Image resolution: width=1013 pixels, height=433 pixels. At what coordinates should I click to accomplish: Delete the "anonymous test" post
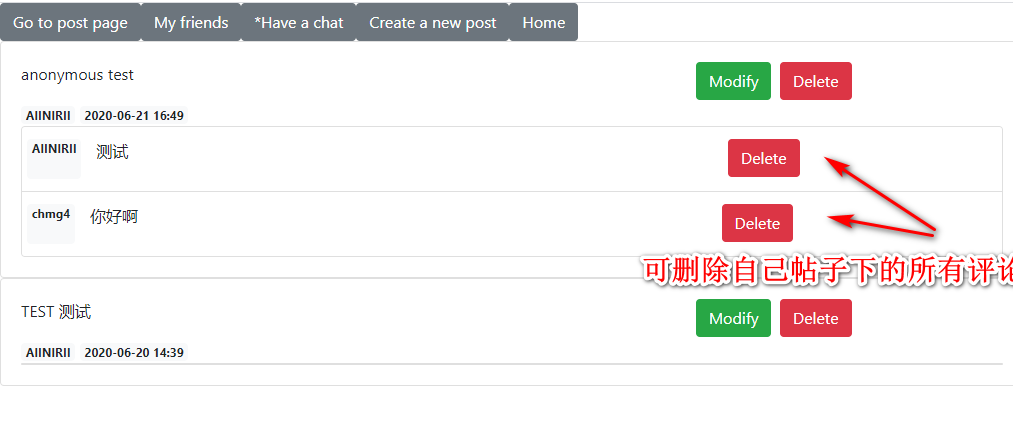click(x=815, y=82)
